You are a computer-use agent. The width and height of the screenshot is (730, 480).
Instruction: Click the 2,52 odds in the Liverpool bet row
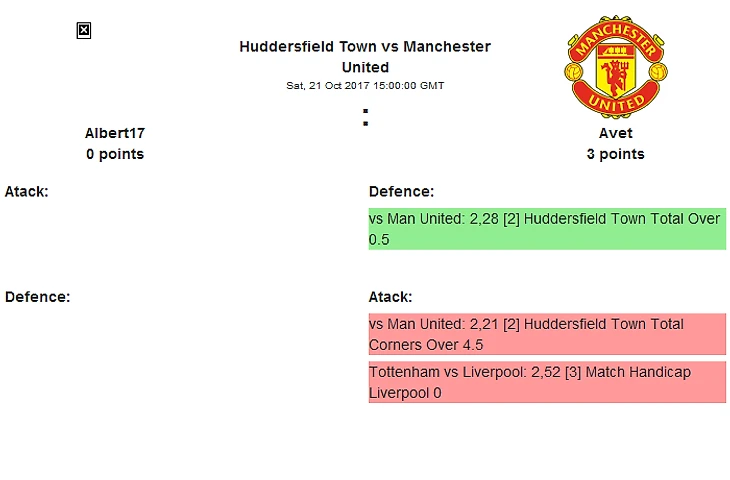(549, 372)
